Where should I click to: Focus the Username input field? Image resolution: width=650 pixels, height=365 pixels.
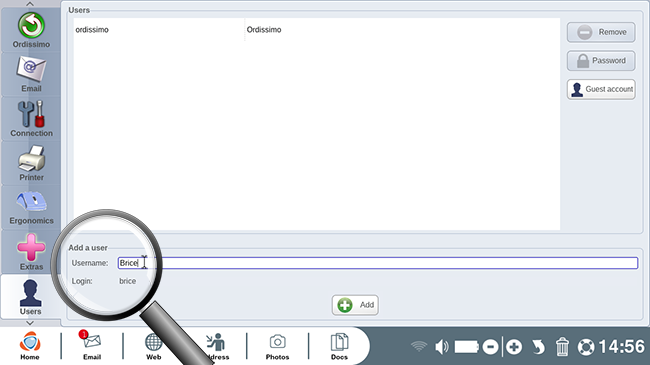pos(378,263)
